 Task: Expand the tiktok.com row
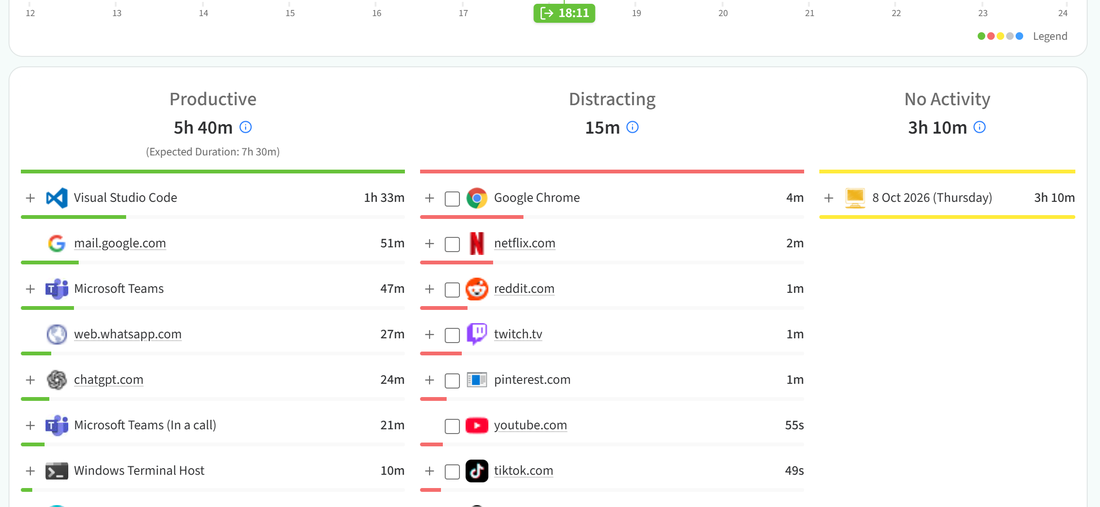click(430, 471)
